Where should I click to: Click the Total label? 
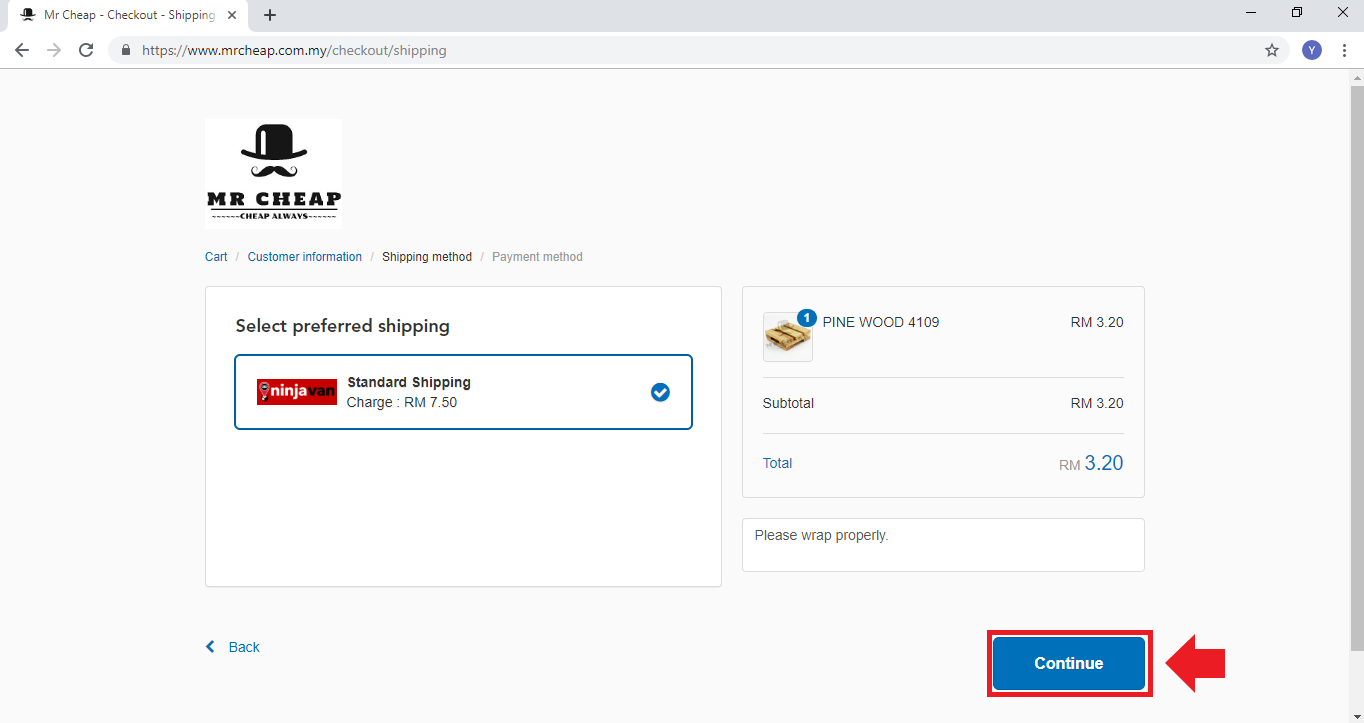(777, 463)
